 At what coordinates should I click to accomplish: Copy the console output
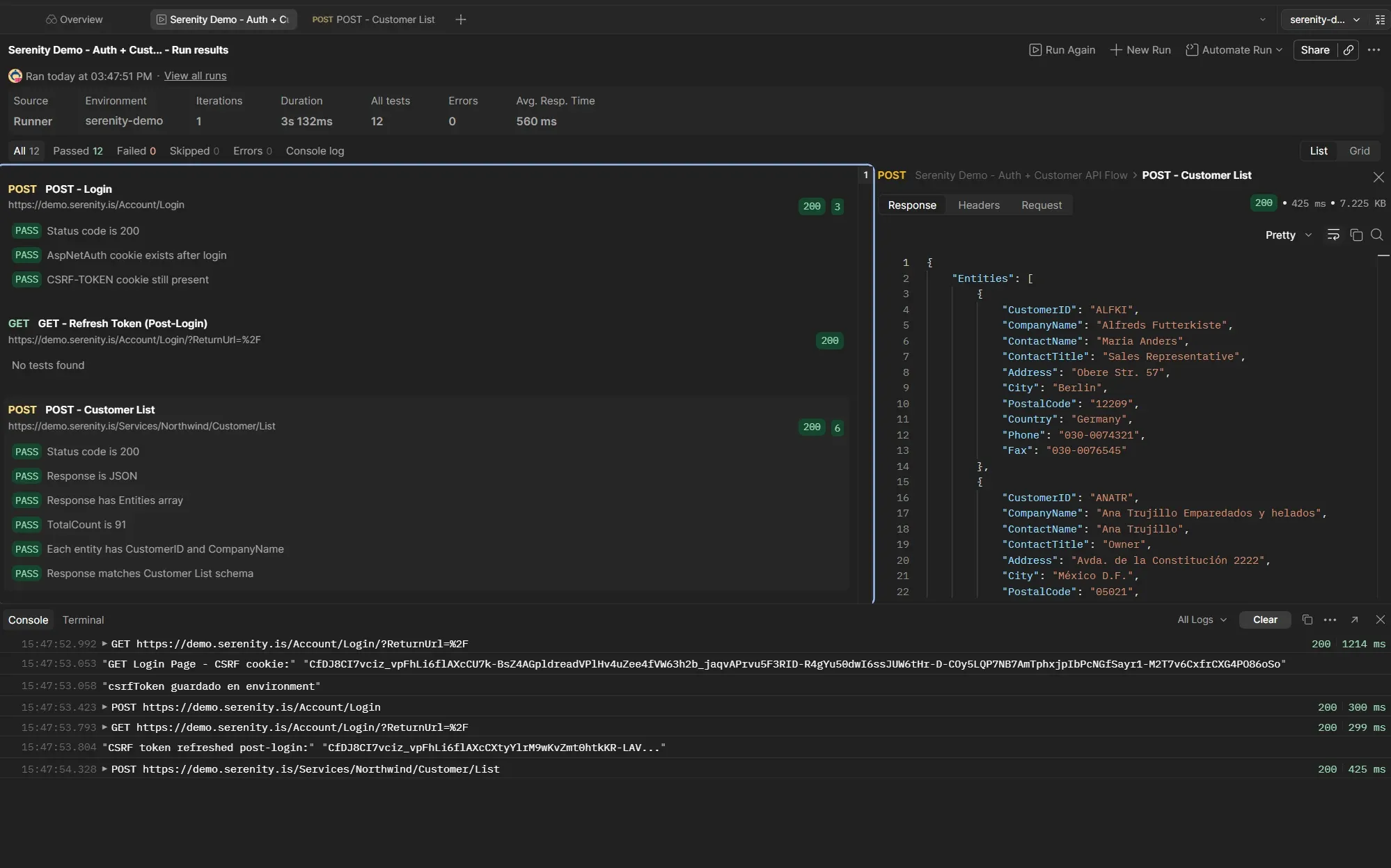pyautogui.click(x=1307, y=620)
